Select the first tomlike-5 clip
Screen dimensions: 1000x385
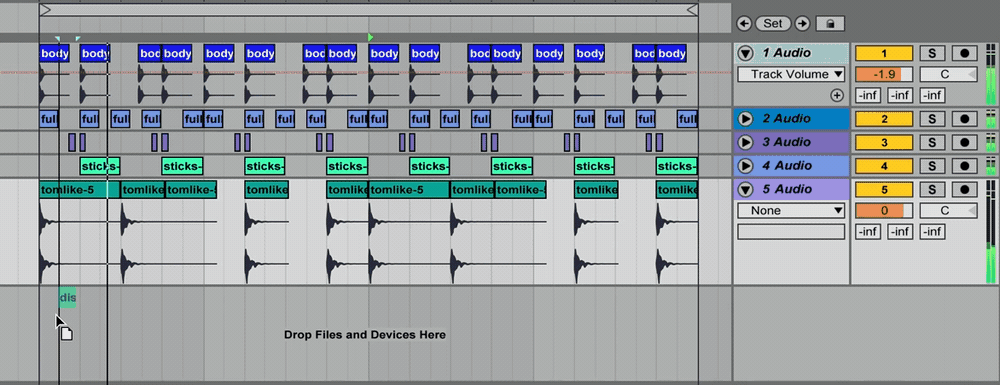tap(80, 189)
